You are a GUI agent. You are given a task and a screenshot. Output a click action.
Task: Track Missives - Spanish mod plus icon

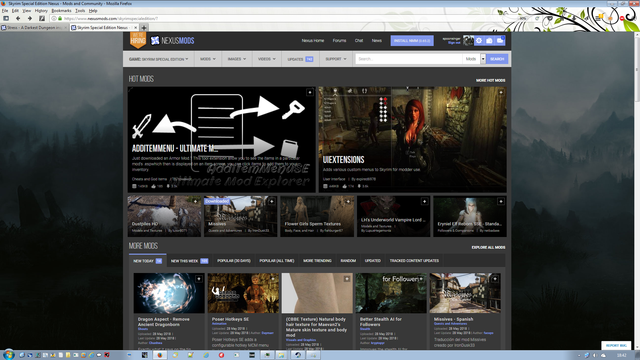click(x=495, y=279)
